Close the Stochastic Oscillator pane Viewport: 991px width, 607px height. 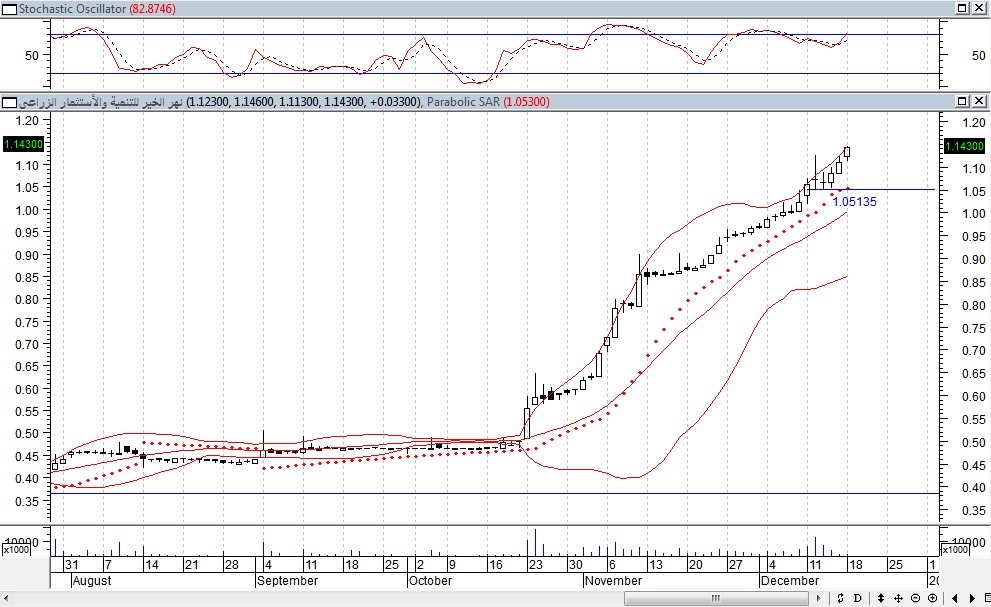[x=978, y=8]
